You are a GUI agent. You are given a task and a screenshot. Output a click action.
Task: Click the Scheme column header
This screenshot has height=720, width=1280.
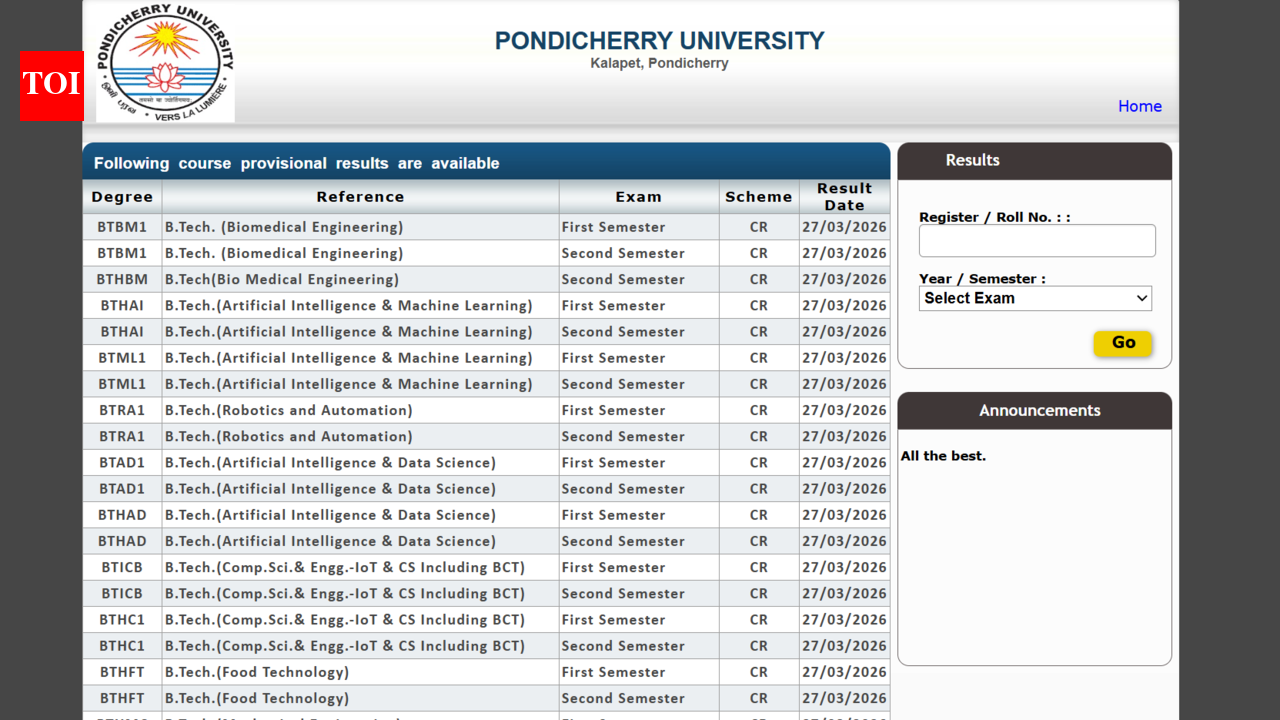pos(758,196)
